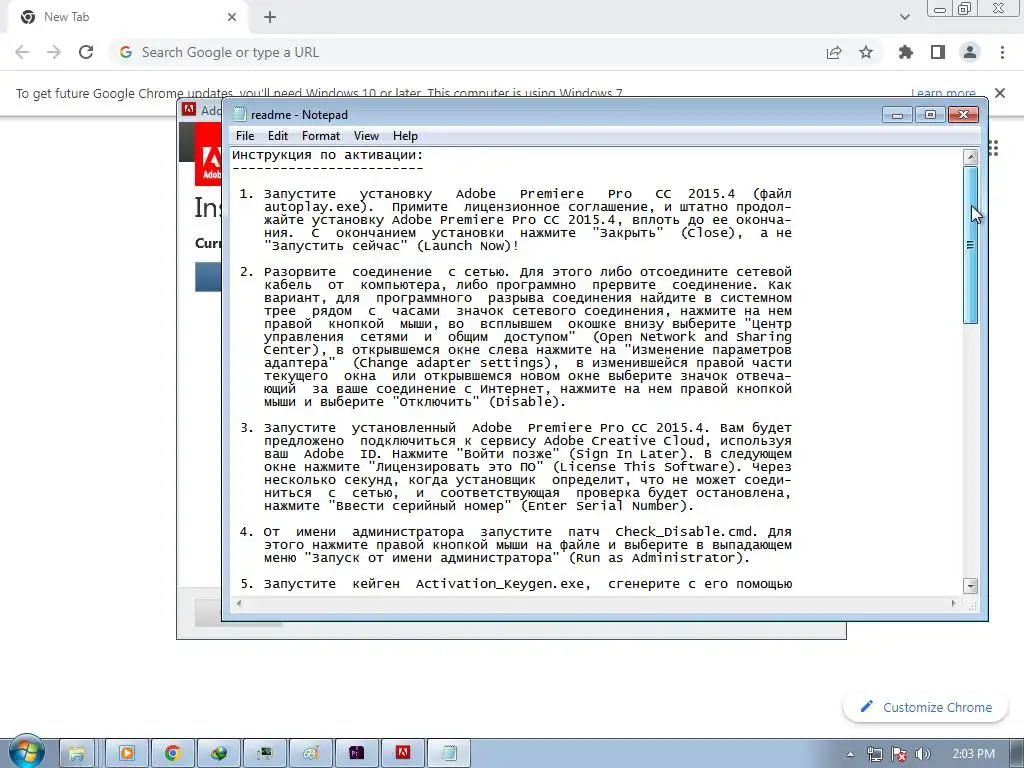Click the text 'Инструкция по активации:'
1024x768 pixels.
pyautogui.click(x=328, y=155)
